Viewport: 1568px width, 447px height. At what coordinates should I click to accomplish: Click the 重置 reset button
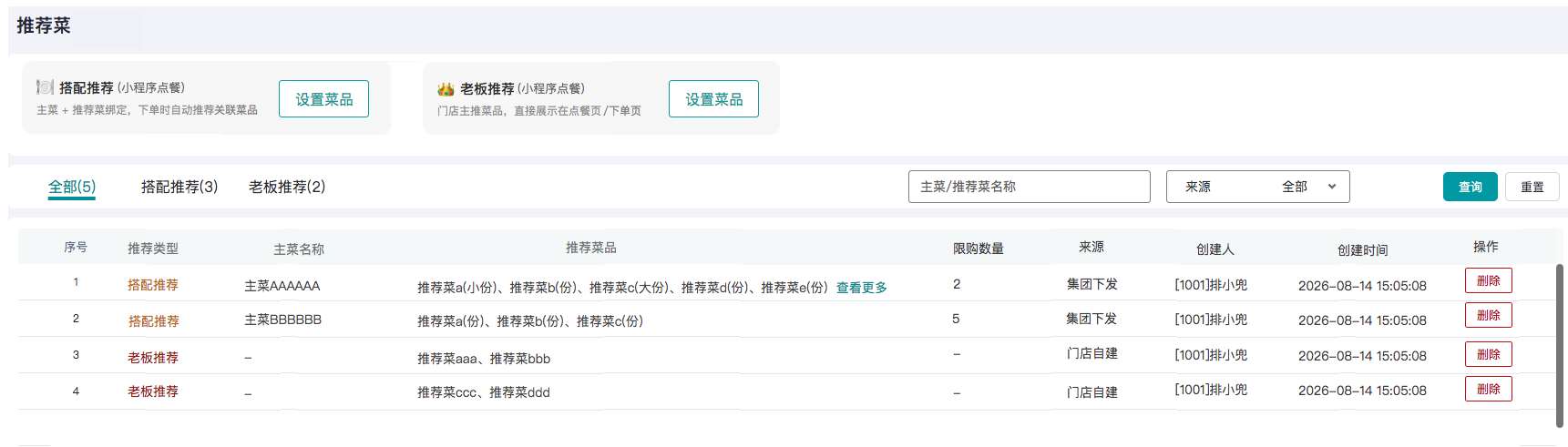[x=1532, y=187]
